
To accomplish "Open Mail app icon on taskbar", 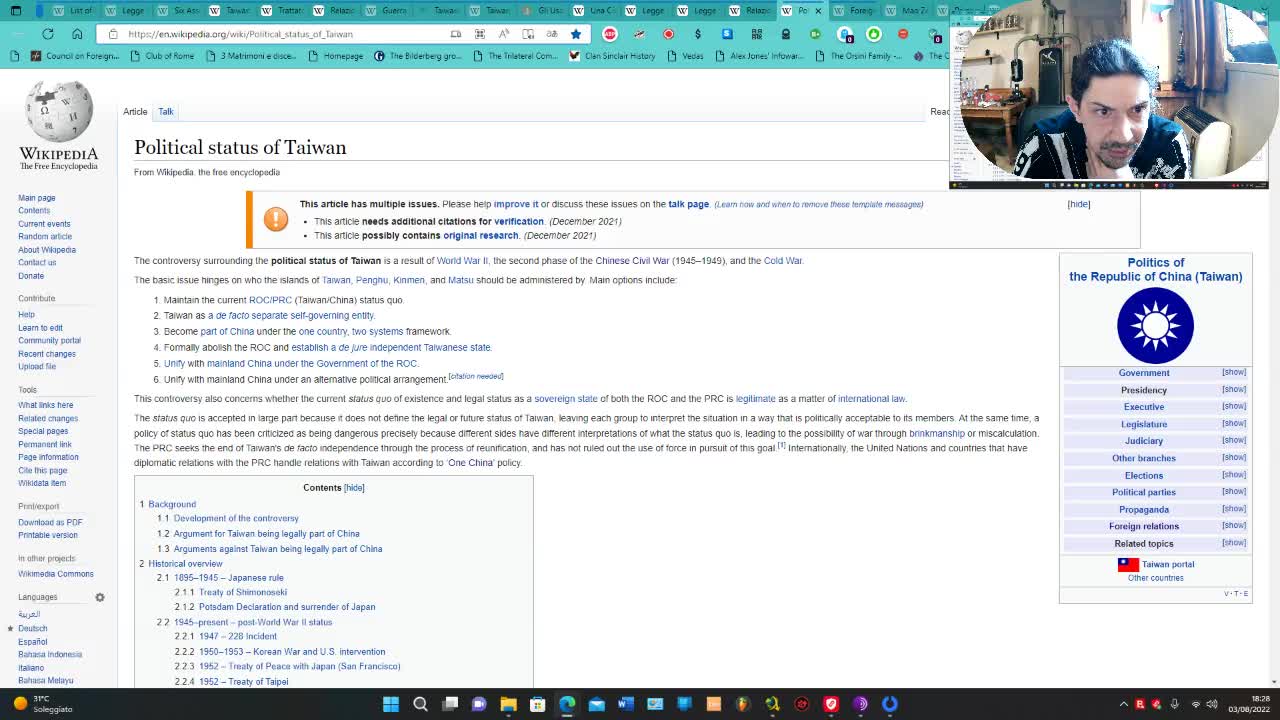I will click(596, 704).
